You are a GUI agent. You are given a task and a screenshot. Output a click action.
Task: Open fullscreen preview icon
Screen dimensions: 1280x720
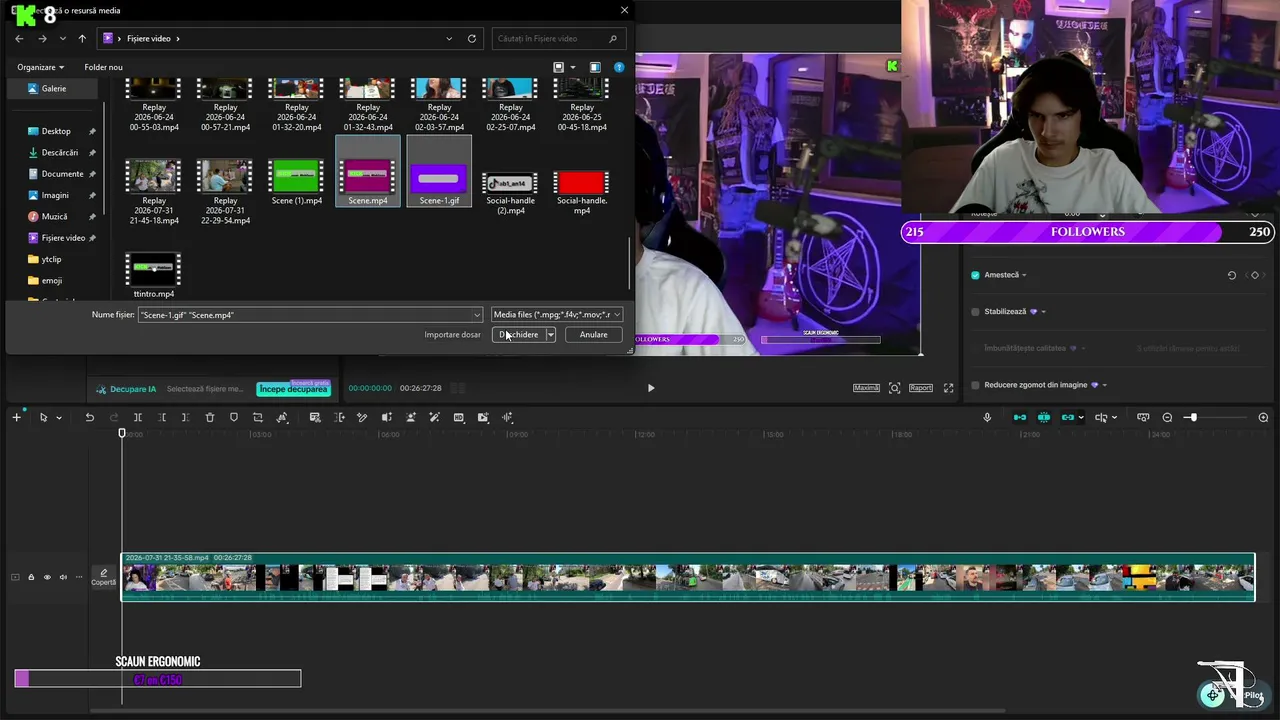(x=948, y=388)
